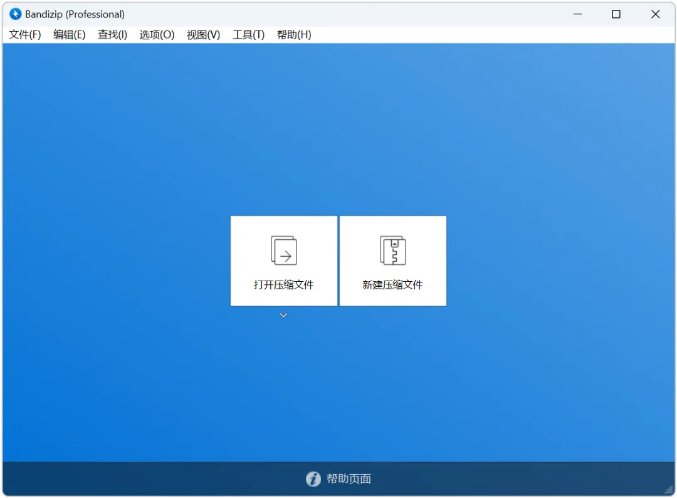
Task: Close the Bandizip window
Action: point(655,14)
